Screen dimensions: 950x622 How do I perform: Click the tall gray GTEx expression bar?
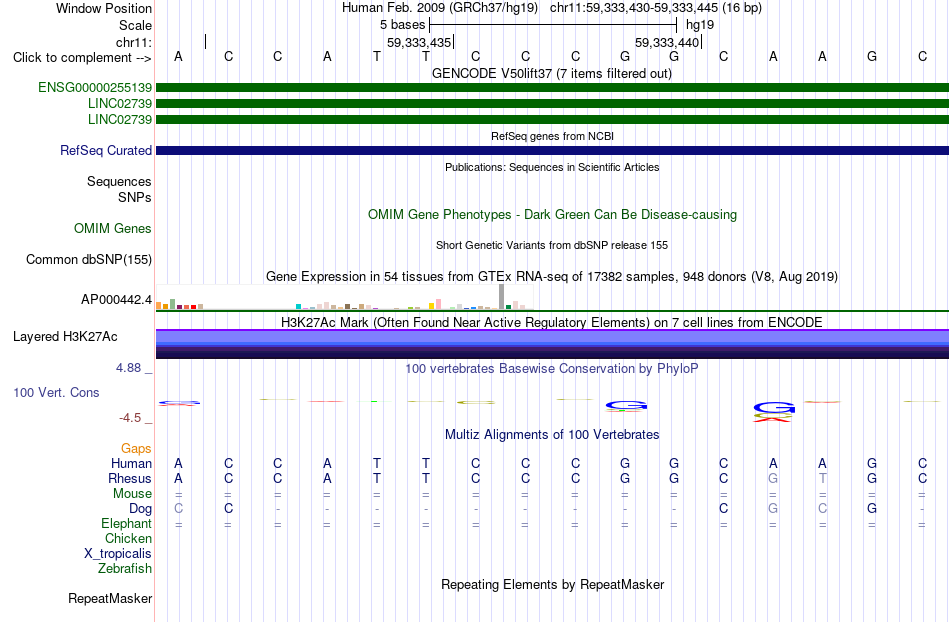[x=502, y=297]
